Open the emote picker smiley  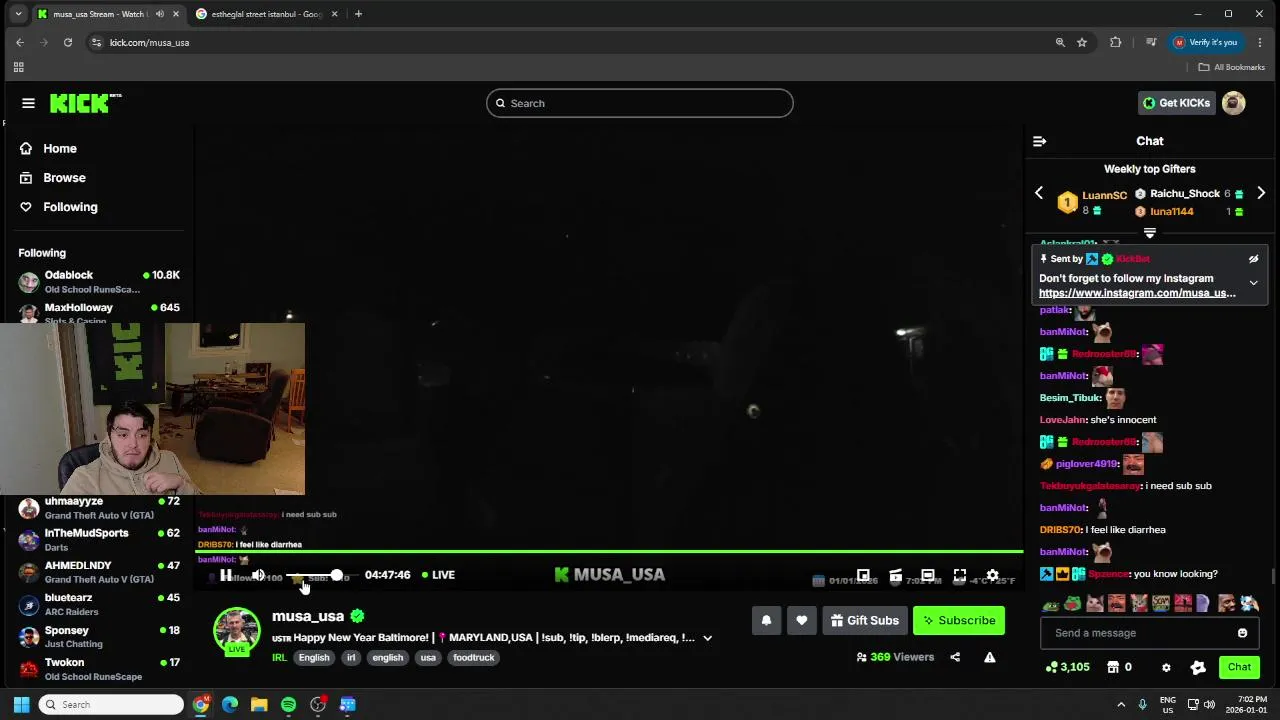pyautogui.click(x=1242, y=633)
